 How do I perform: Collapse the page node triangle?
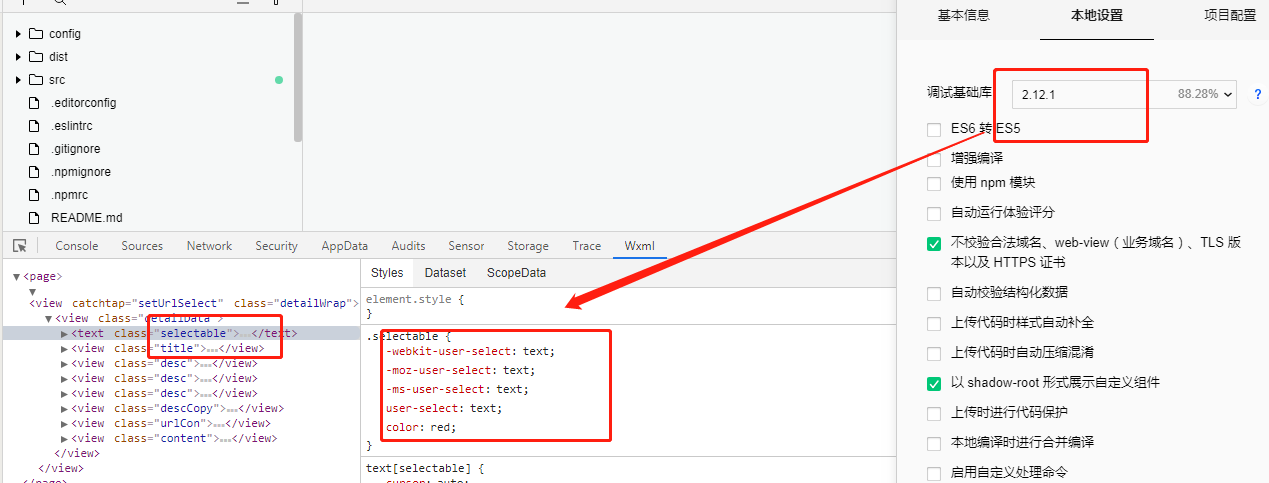coord(16,277)
